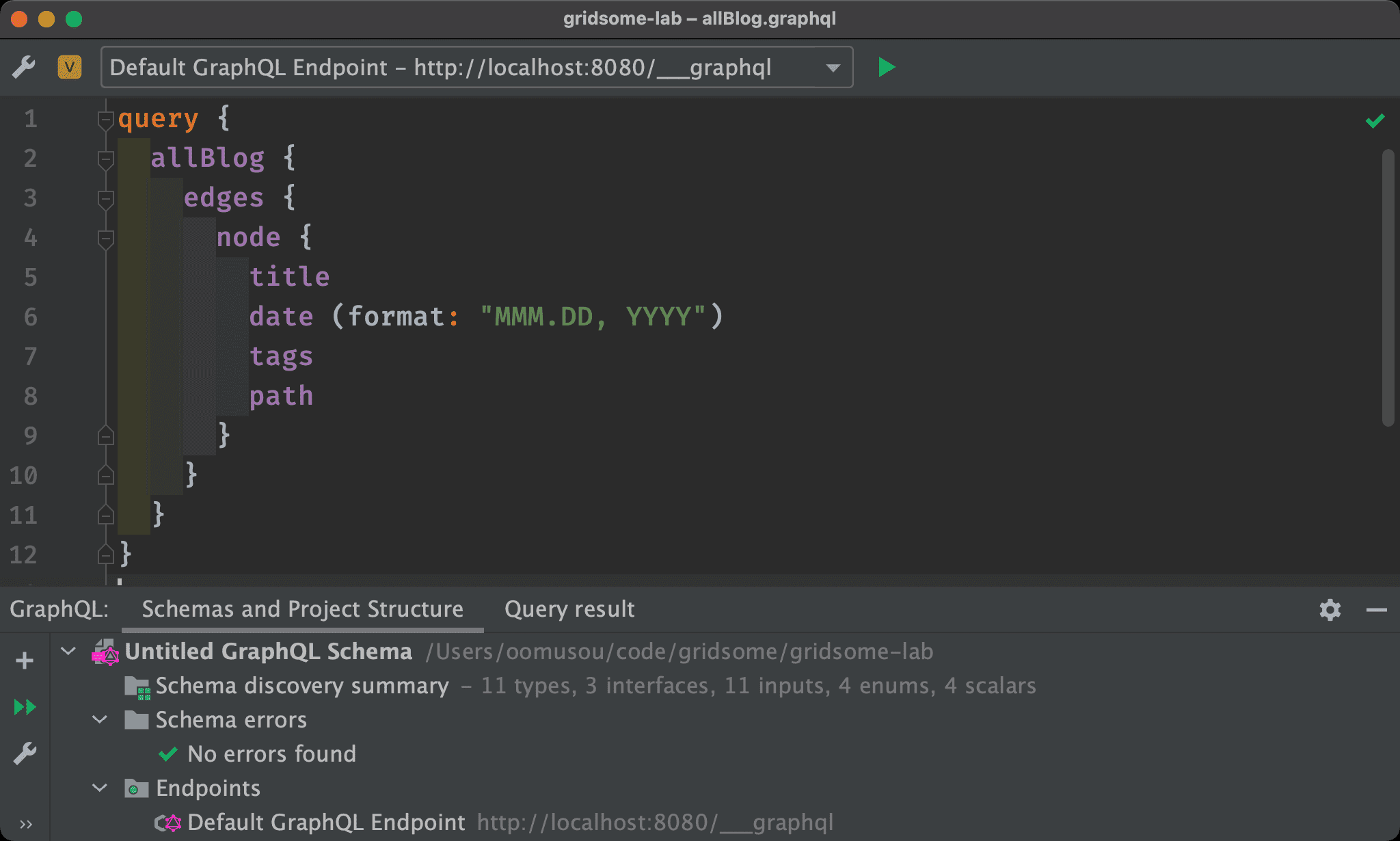Screen dimensions: 1400x841
Task: Click the editor vertical scrollbar
Action: [1387, 287]
